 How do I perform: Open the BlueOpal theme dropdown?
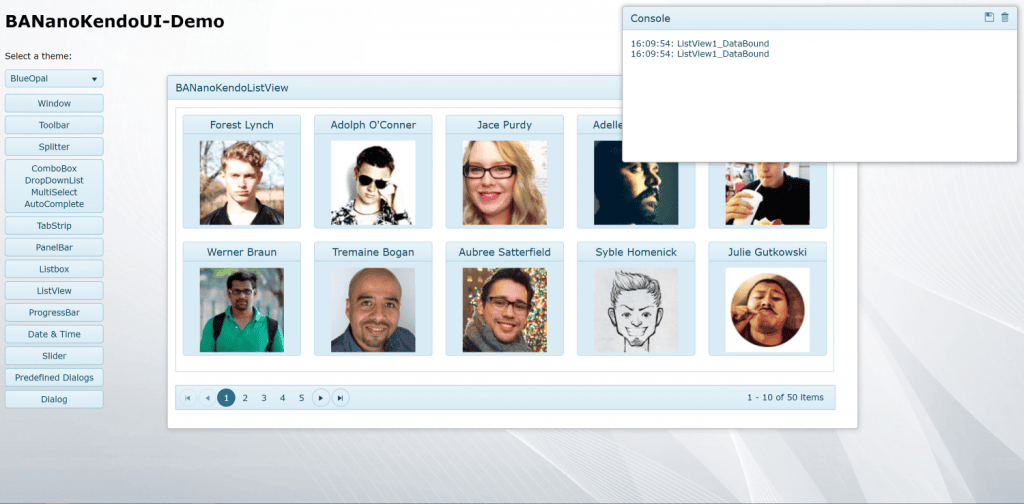coord(54,79)
